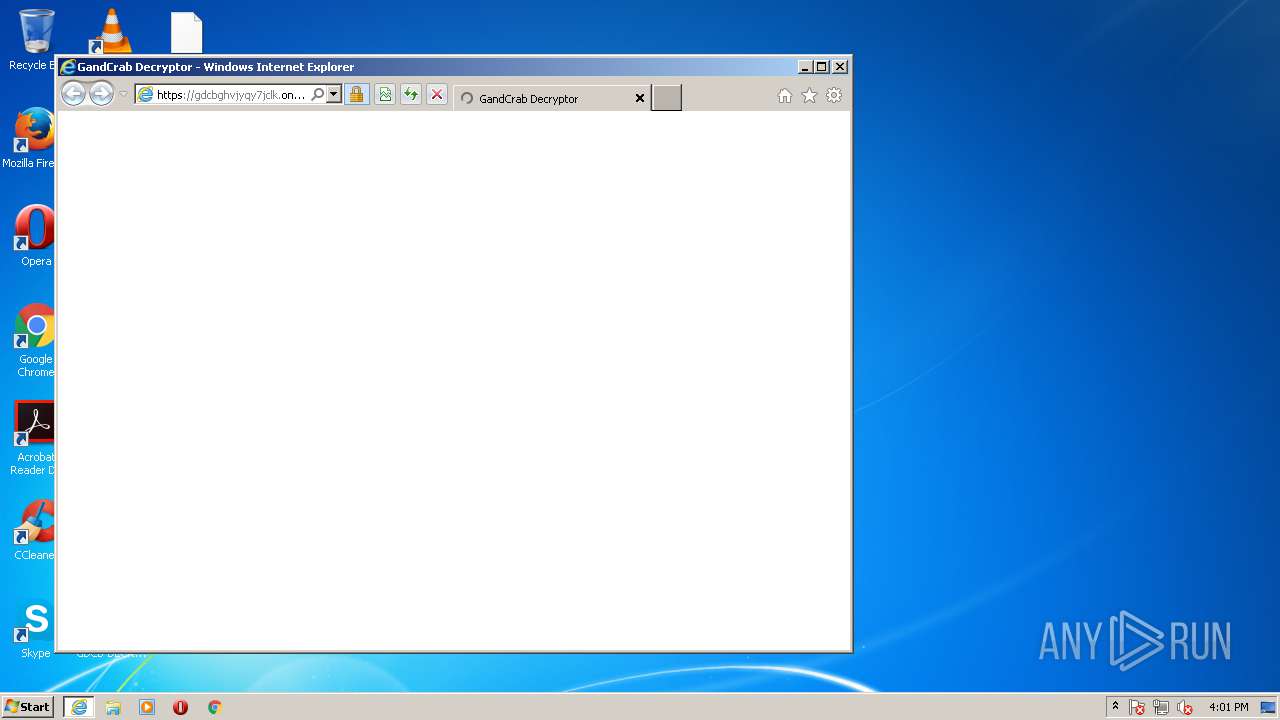View the security lock report icon

coord(356,95)
